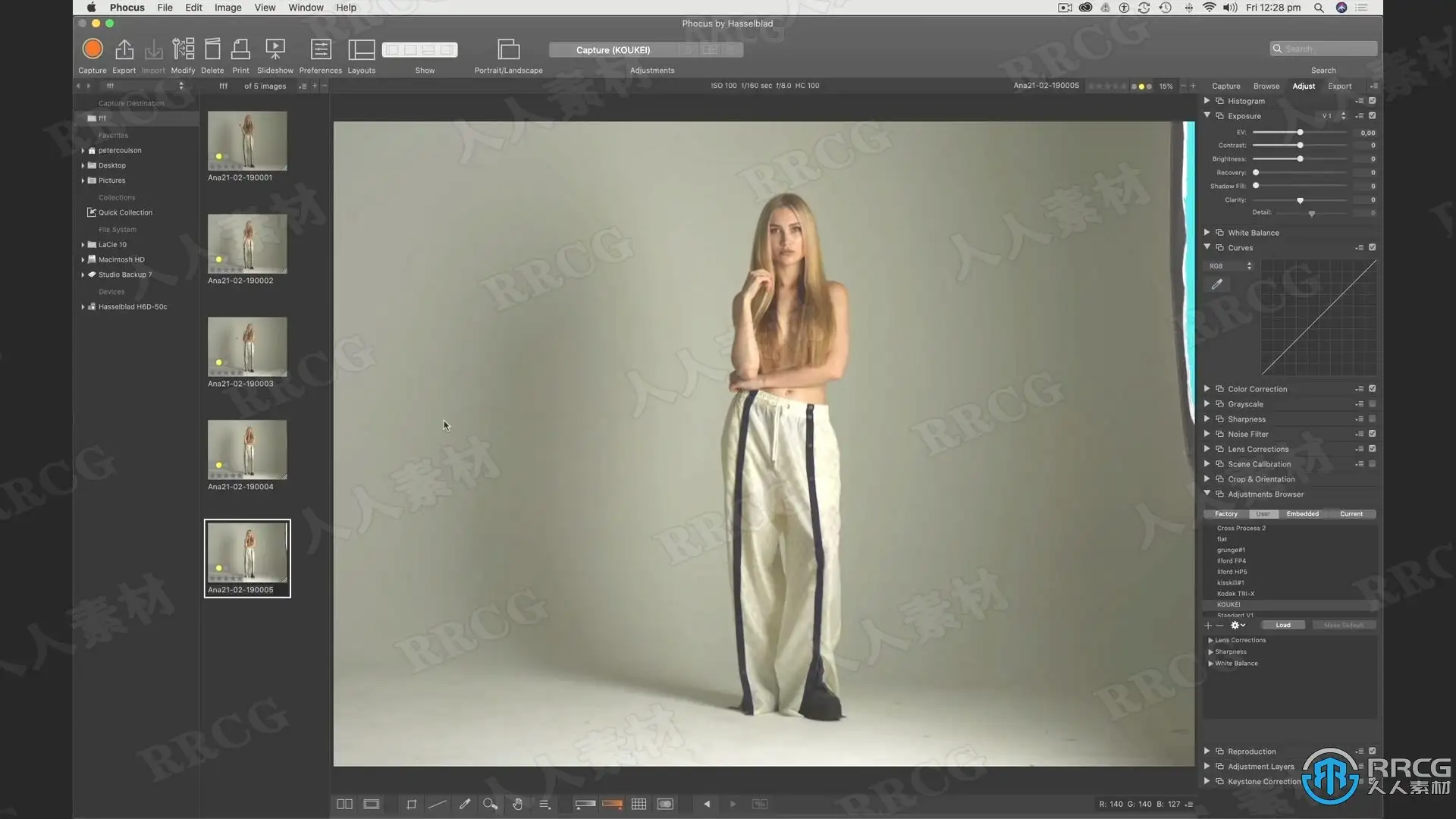Toggle the Noise Filter checkbox

(x=1372, y=434)
